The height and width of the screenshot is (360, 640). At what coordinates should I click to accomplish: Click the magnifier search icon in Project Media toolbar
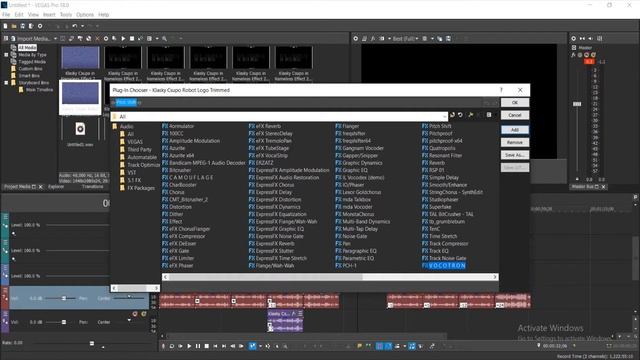pyautogui.click(x=164, y=38)
